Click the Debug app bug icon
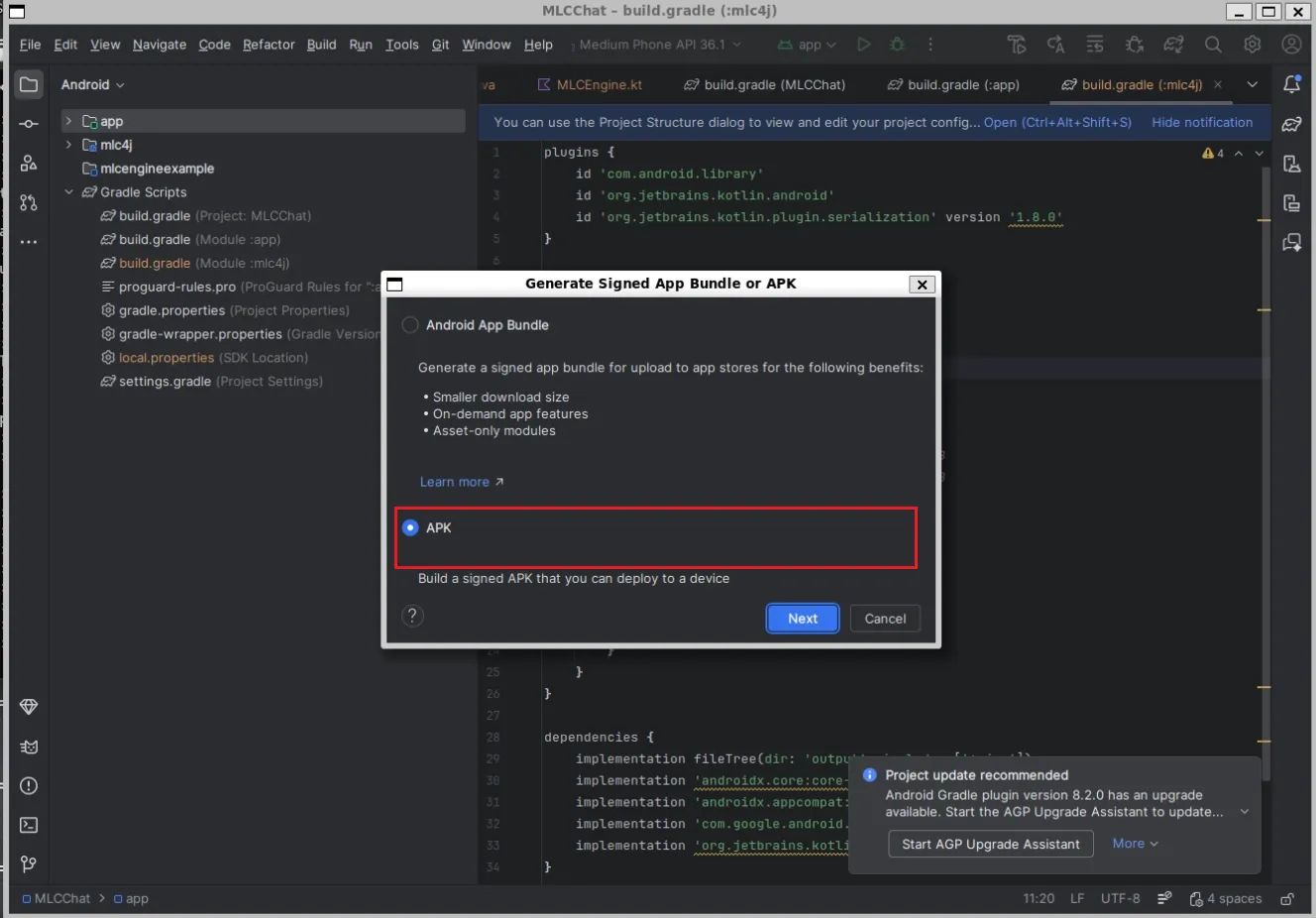 tap(897, 45)
